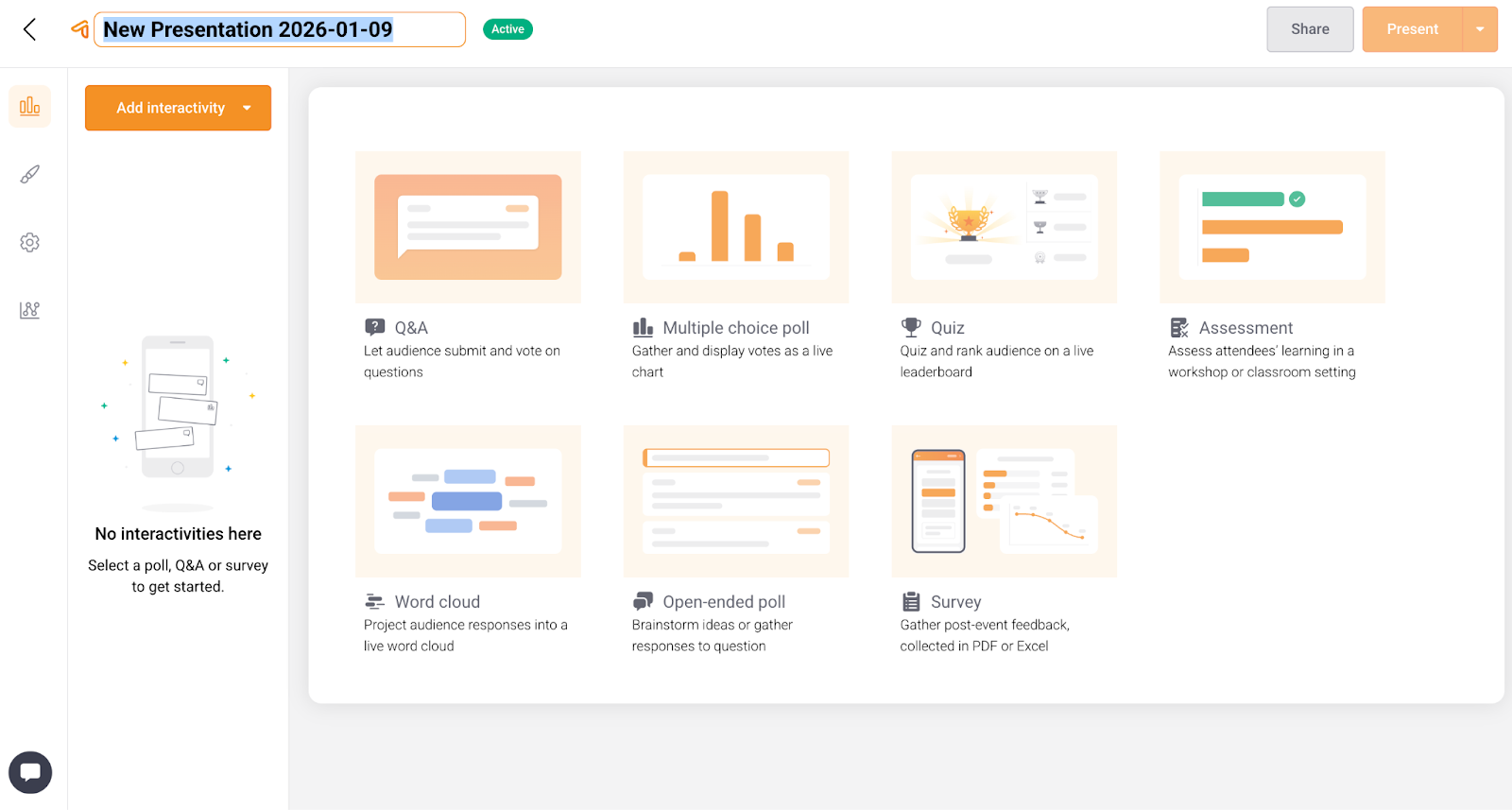Expand the Present options dropdown arrow
Viewport: 1512px width, 810px height.
[1480, 29]
